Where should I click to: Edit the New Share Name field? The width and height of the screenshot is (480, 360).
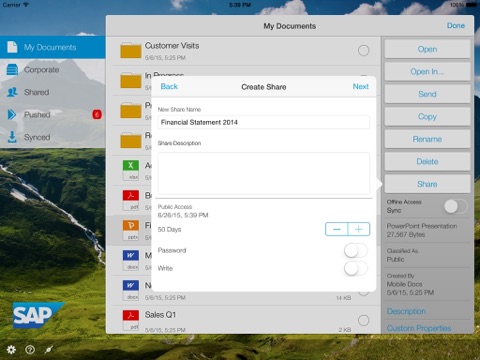tap(264, 122)
